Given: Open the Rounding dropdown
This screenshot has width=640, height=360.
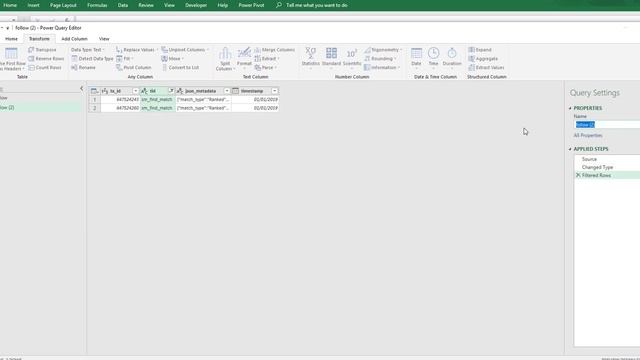Looking at the screenshot, I should [380, 59].
